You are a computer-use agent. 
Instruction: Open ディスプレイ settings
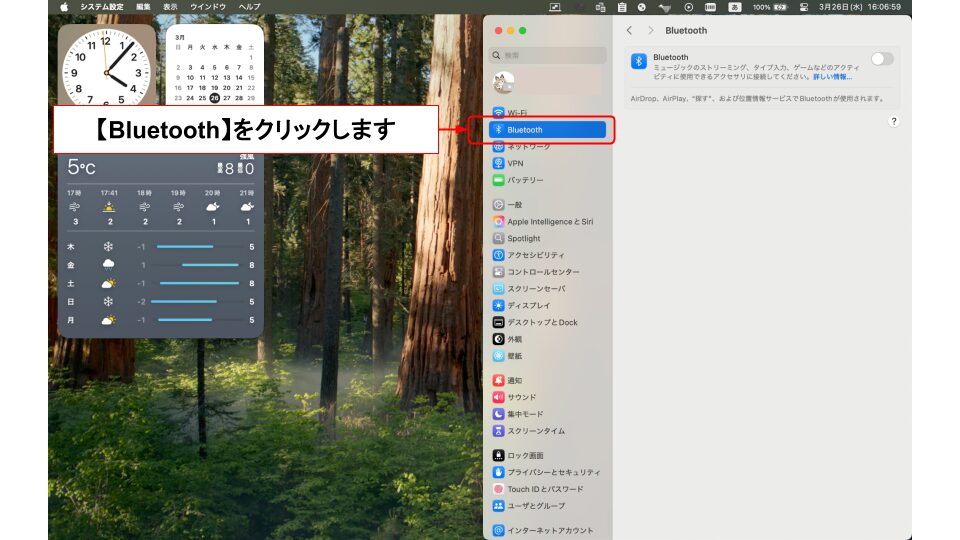pyautogui.click(x=528, y=305)
